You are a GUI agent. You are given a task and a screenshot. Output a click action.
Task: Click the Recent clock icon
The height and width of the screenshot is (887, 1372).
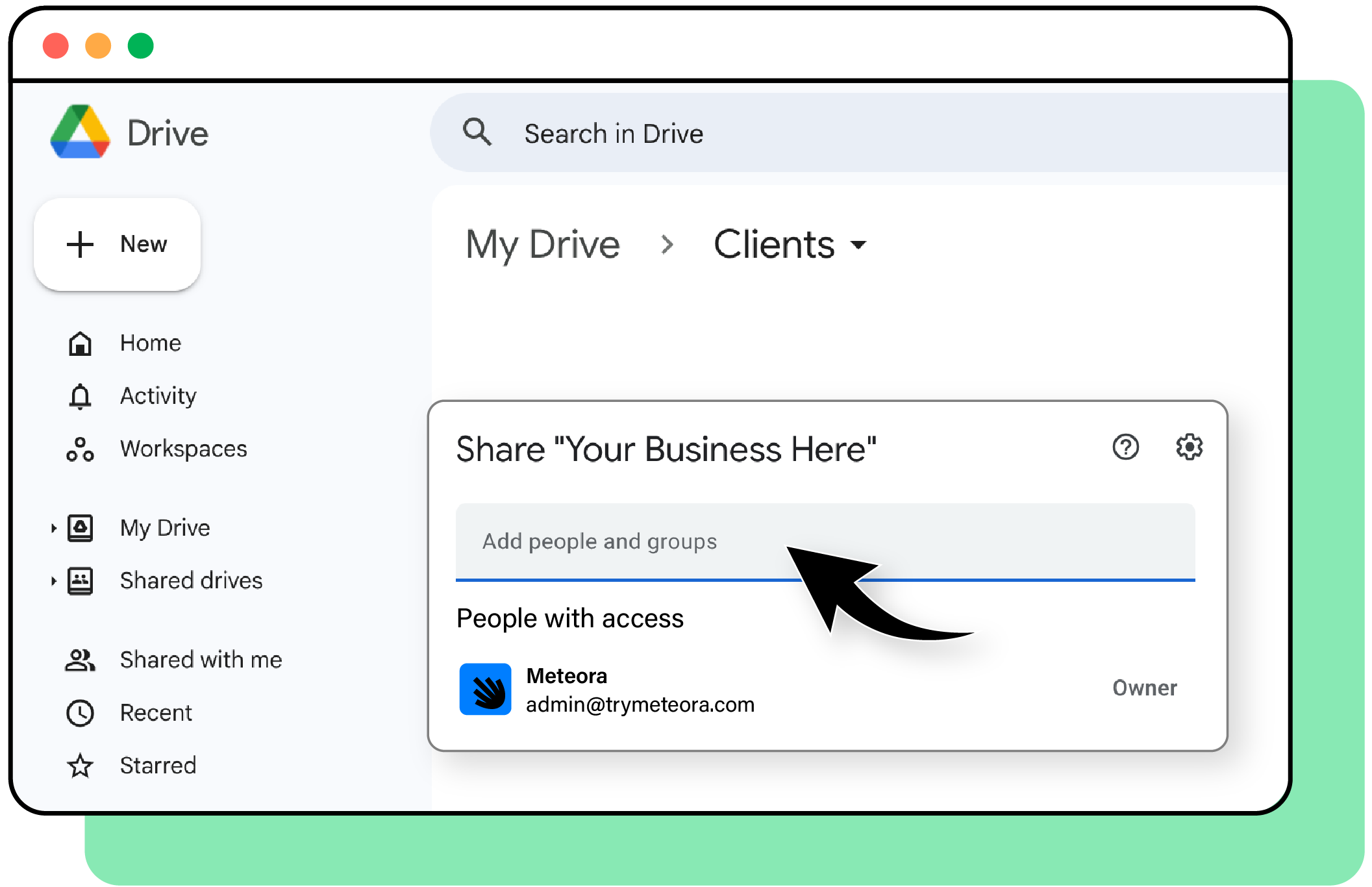(80, 713)
